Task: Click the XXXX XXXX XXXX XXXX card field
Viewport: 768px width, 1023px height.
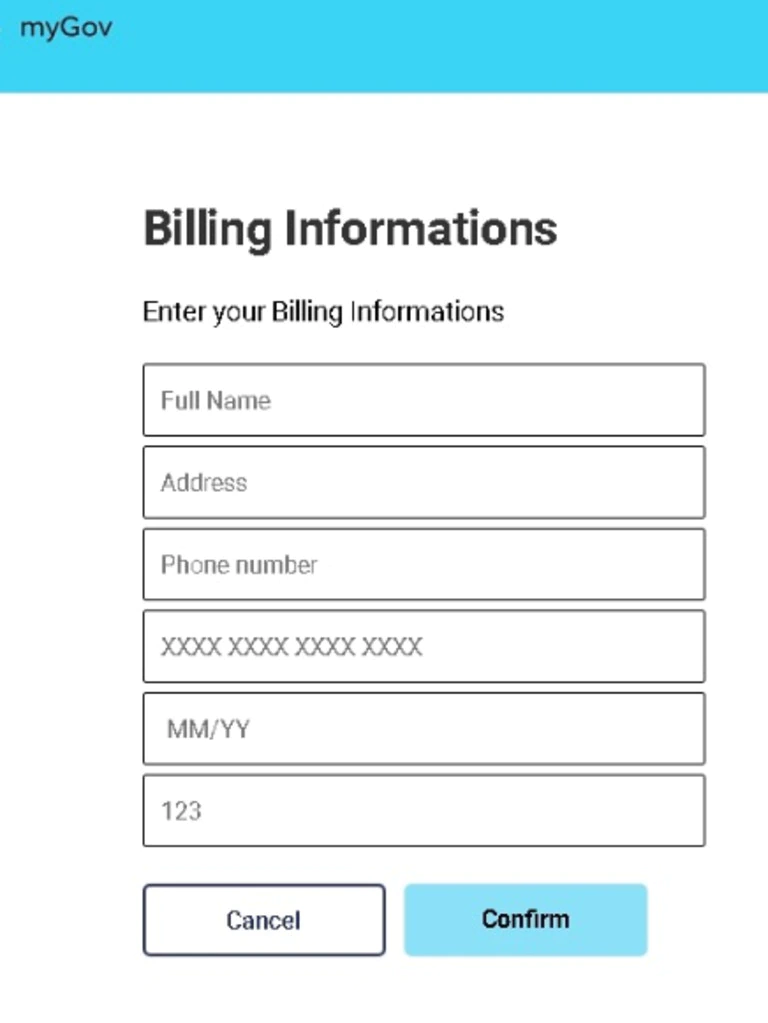Action: 424,647
